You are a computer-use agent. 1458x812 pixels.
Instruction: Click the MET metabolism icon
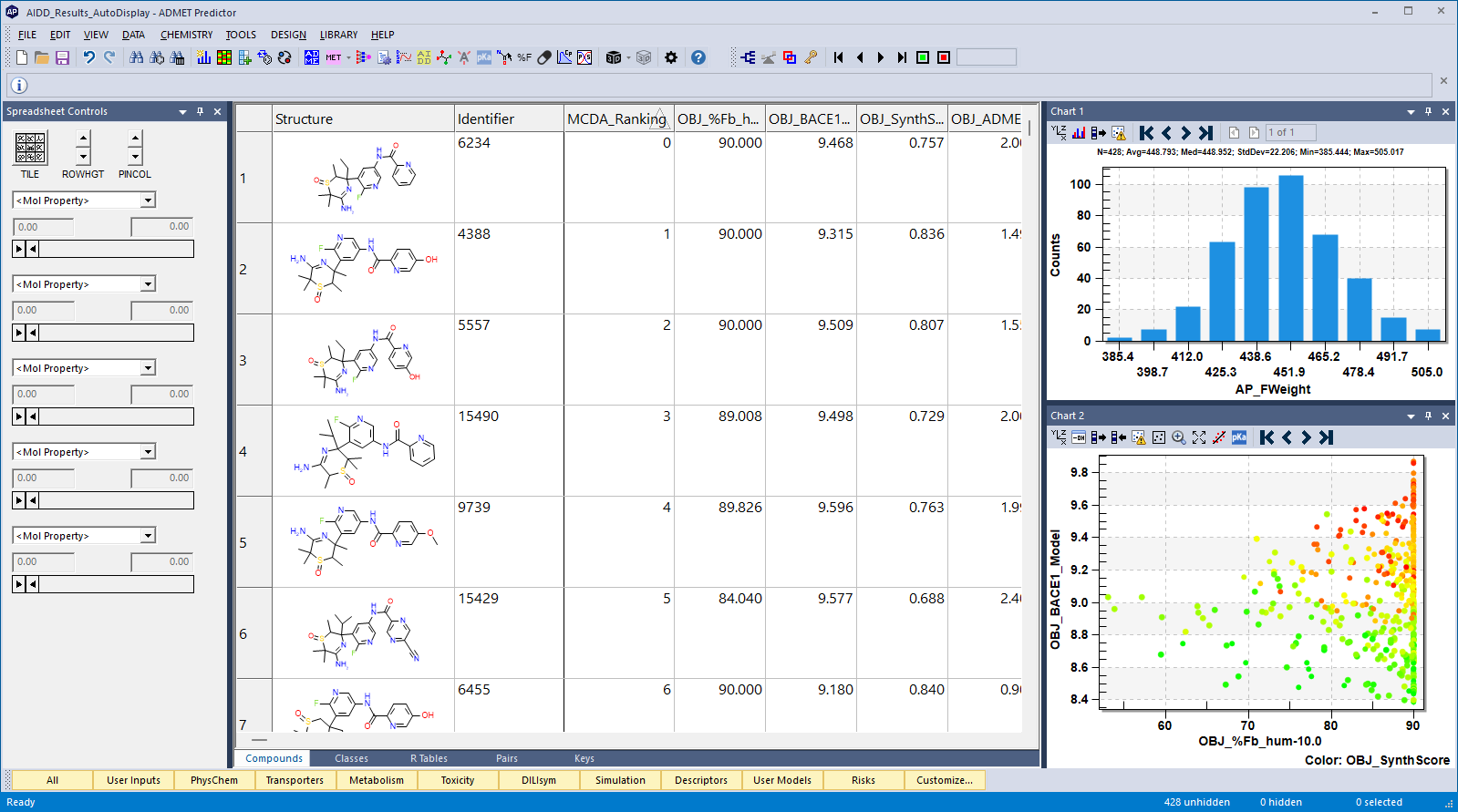coord(334,57)
